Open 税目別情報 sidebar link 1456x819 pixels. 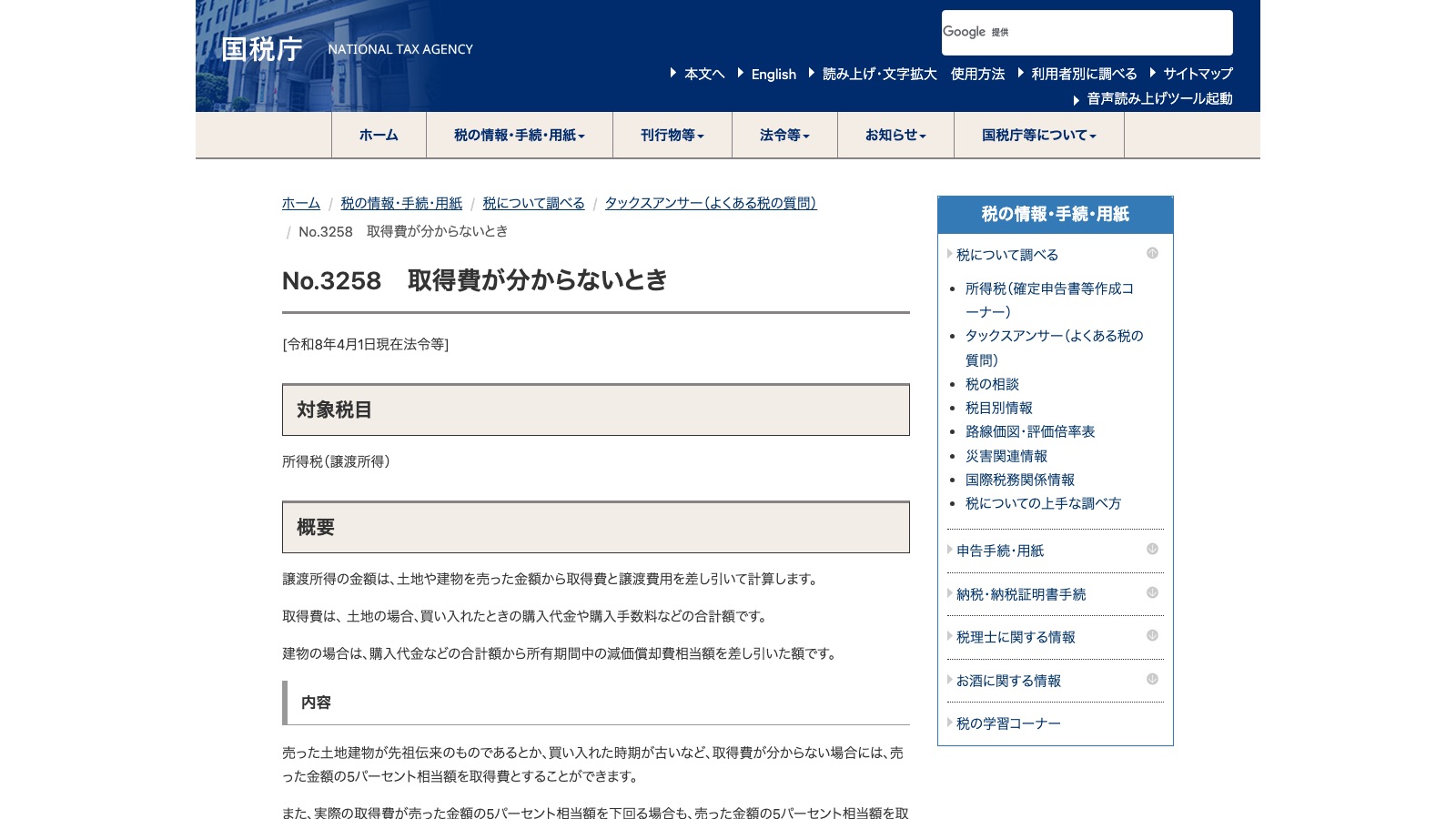point(999,408)
